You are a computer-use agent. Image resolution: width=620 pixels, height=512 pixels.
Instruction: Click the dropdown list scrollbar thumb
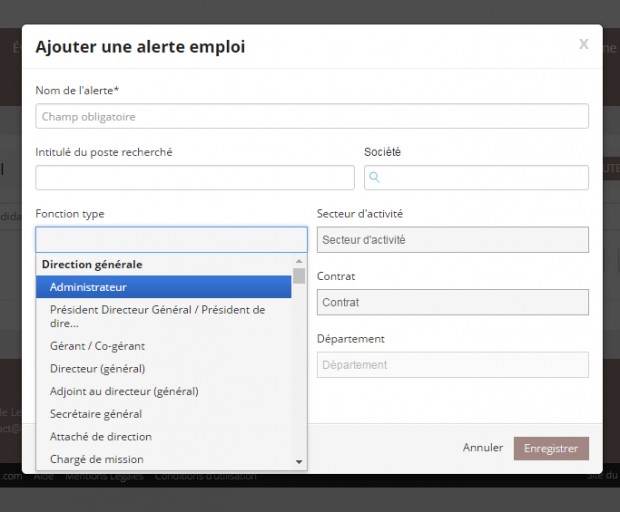pos(299,276)
